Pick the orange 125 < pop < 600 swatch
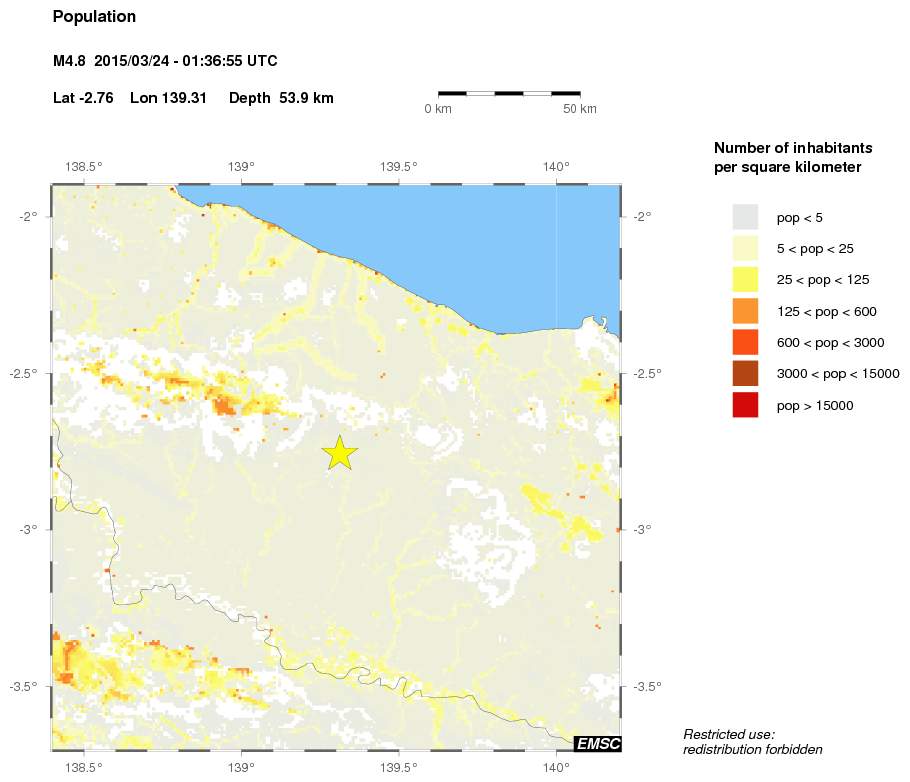Viewport: 910px width, 782px height. click(745, 311)
